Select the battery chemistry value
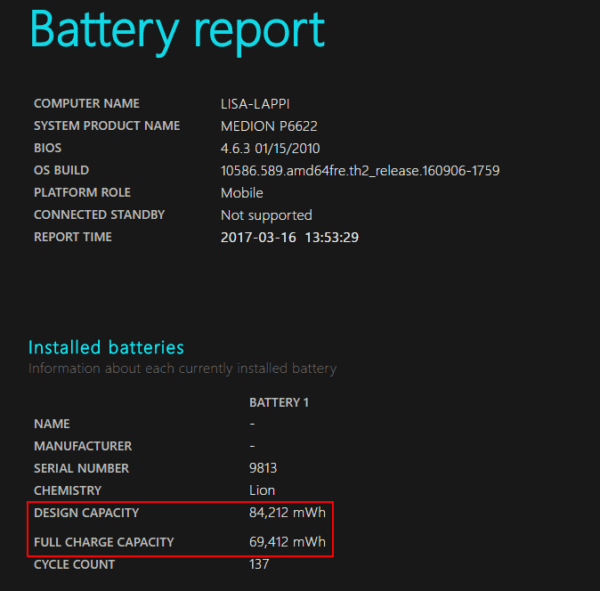The height and width of the screenshot is (591, 600). (262, 490)
